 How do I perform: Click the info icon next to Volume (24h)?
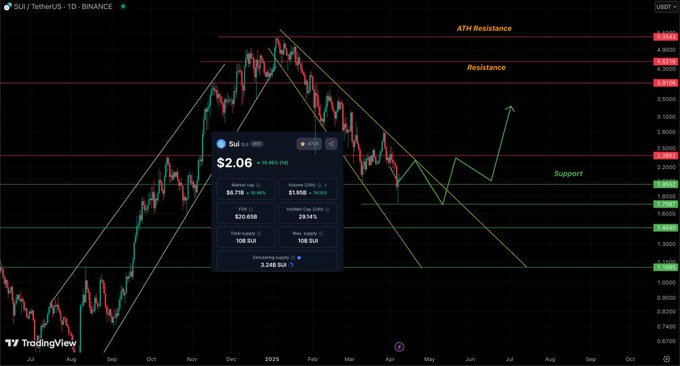point(319,185)
